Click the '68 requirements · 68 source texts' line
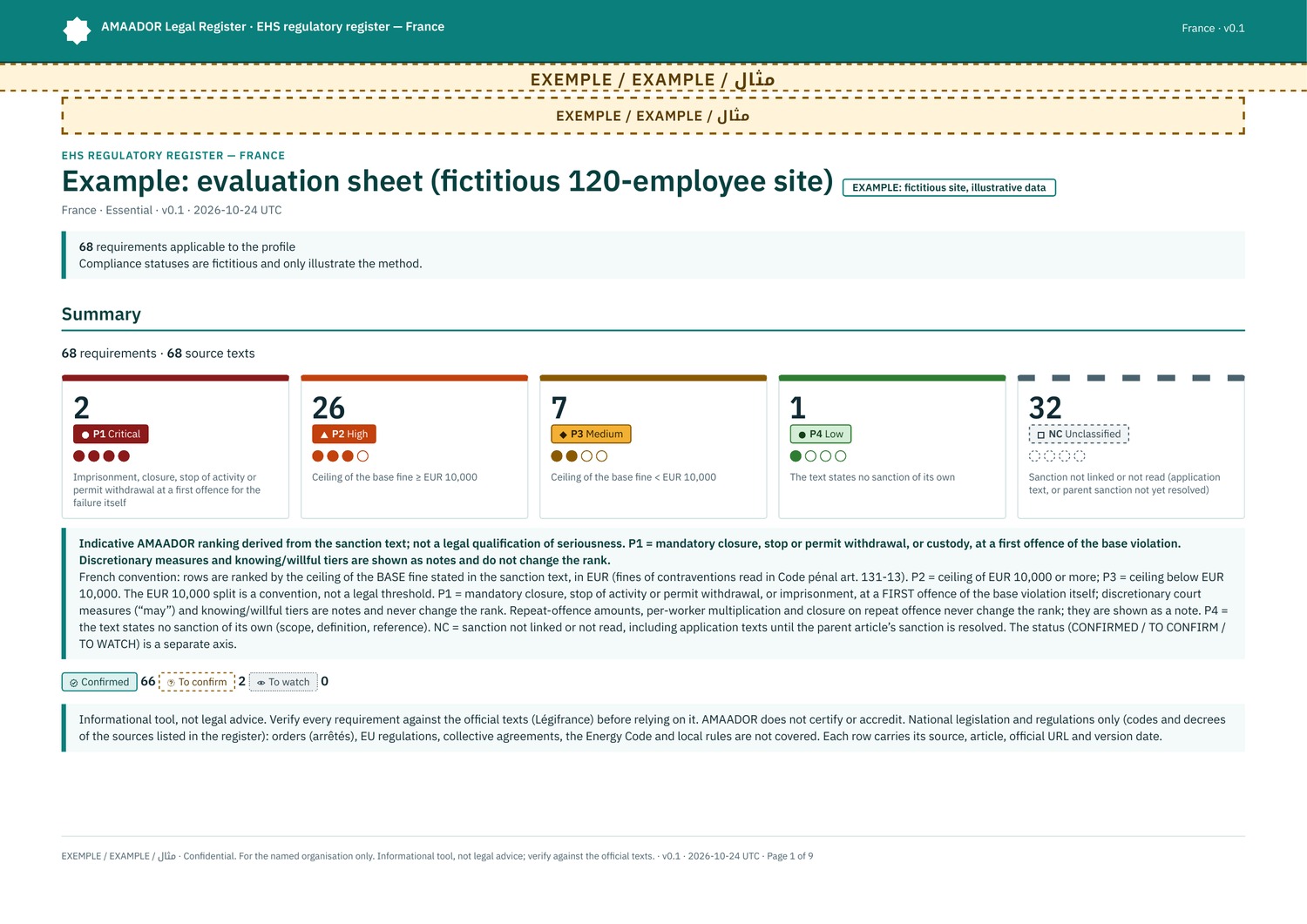 click(x=159, y=354)
